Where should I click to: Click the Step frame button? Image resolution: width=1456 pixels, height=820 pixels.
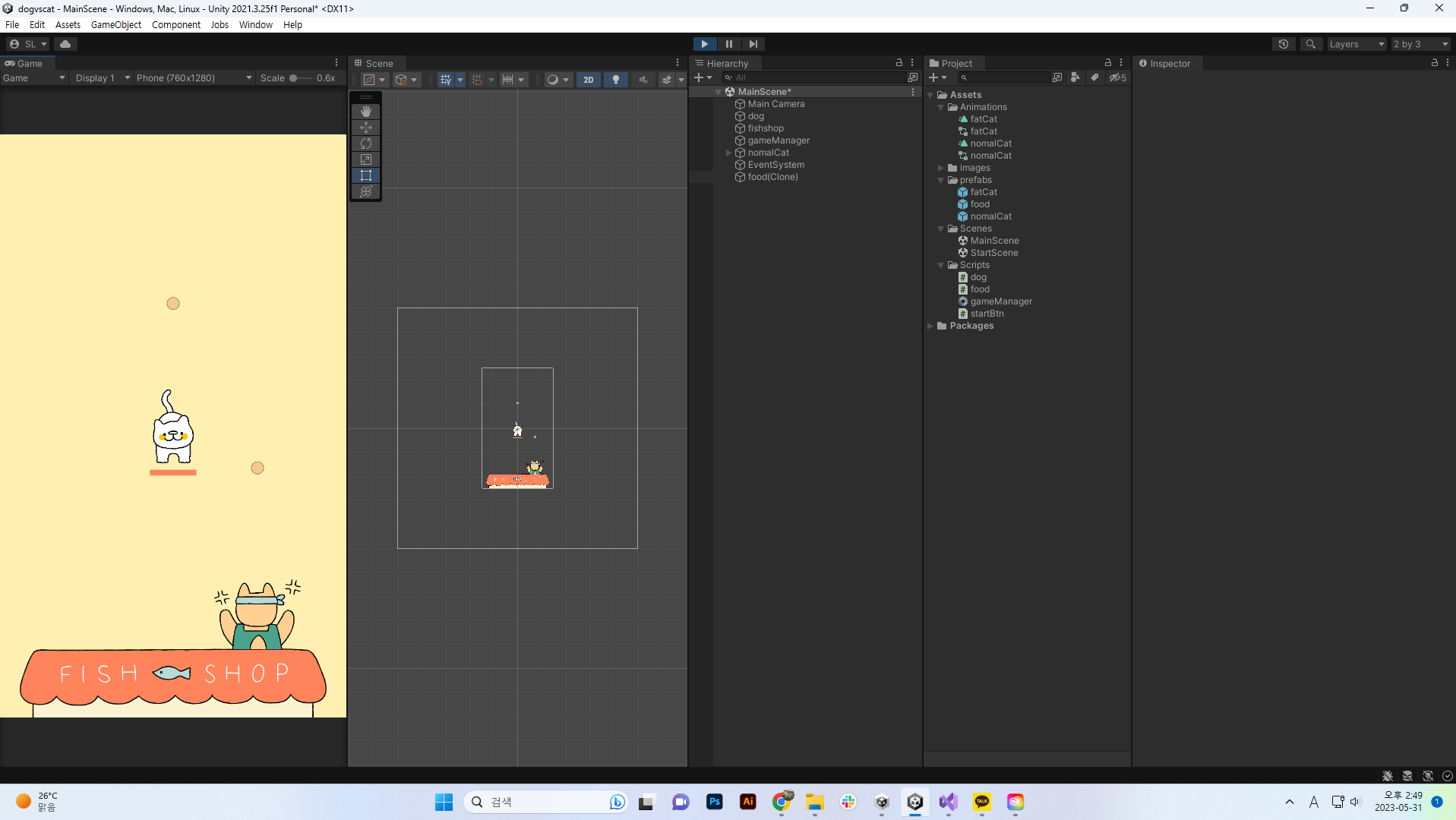coord(753,44)
